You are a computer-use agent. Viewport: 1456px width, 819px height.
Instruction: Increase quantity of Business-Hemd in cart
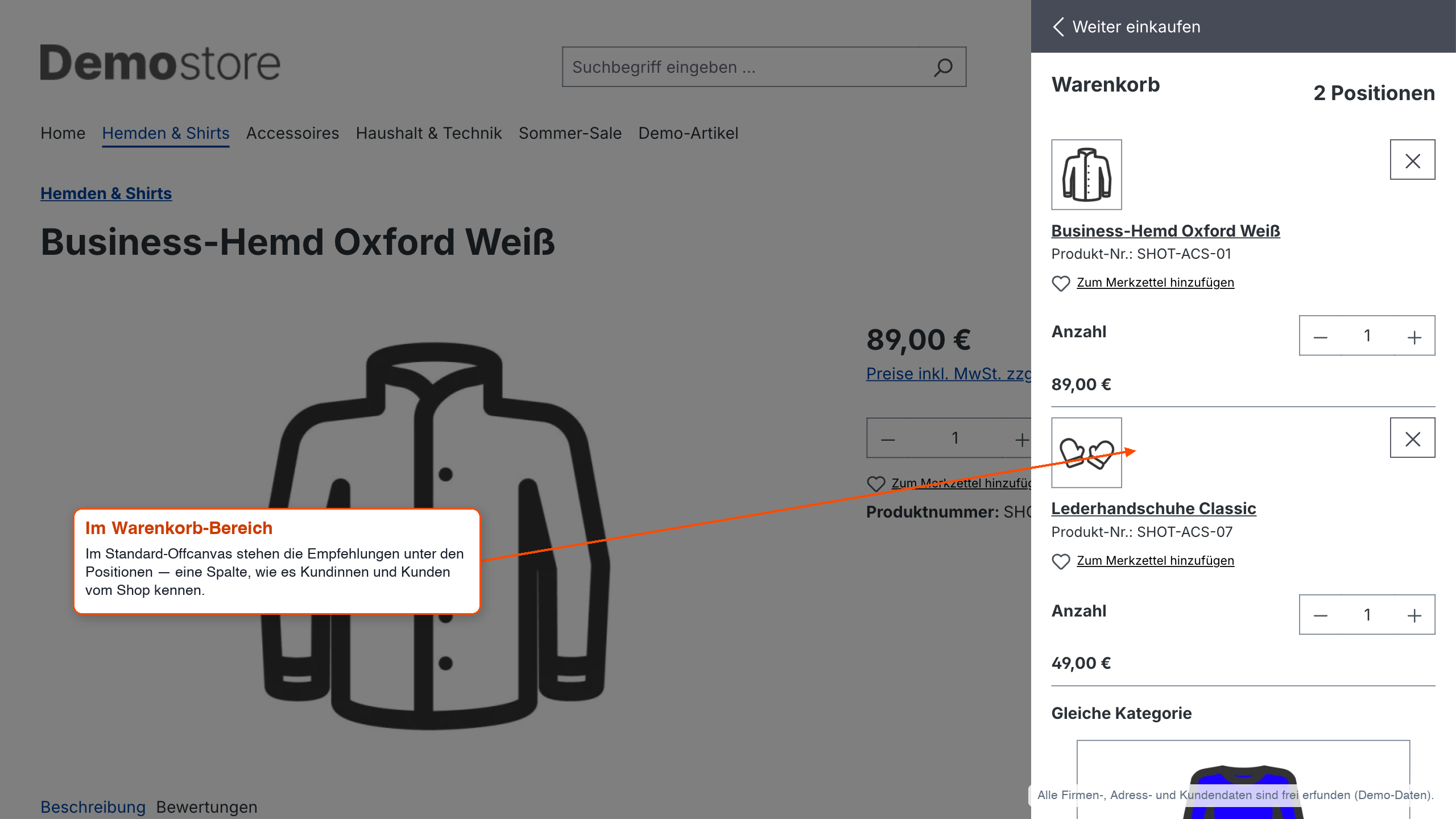[1414, 336]
